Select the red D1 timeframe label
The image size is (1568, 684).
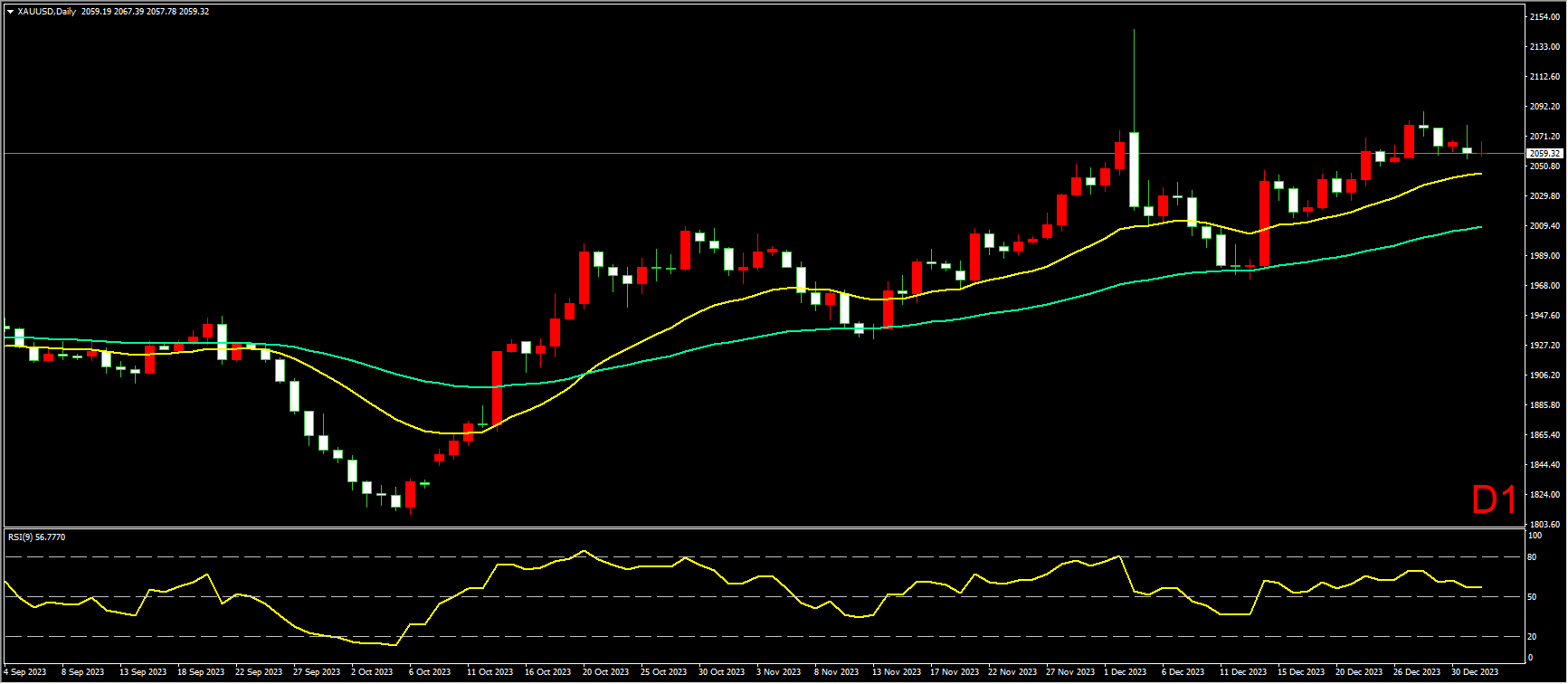coord(1493,500)
